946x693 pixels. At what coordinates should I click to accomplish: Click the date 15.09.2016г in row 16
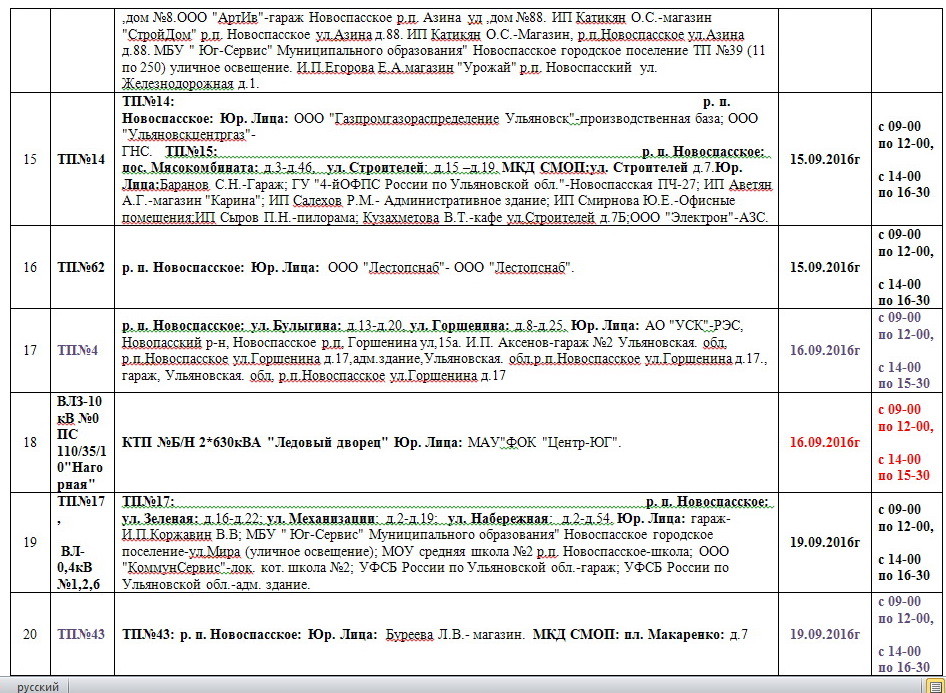(x=825, y=267)
